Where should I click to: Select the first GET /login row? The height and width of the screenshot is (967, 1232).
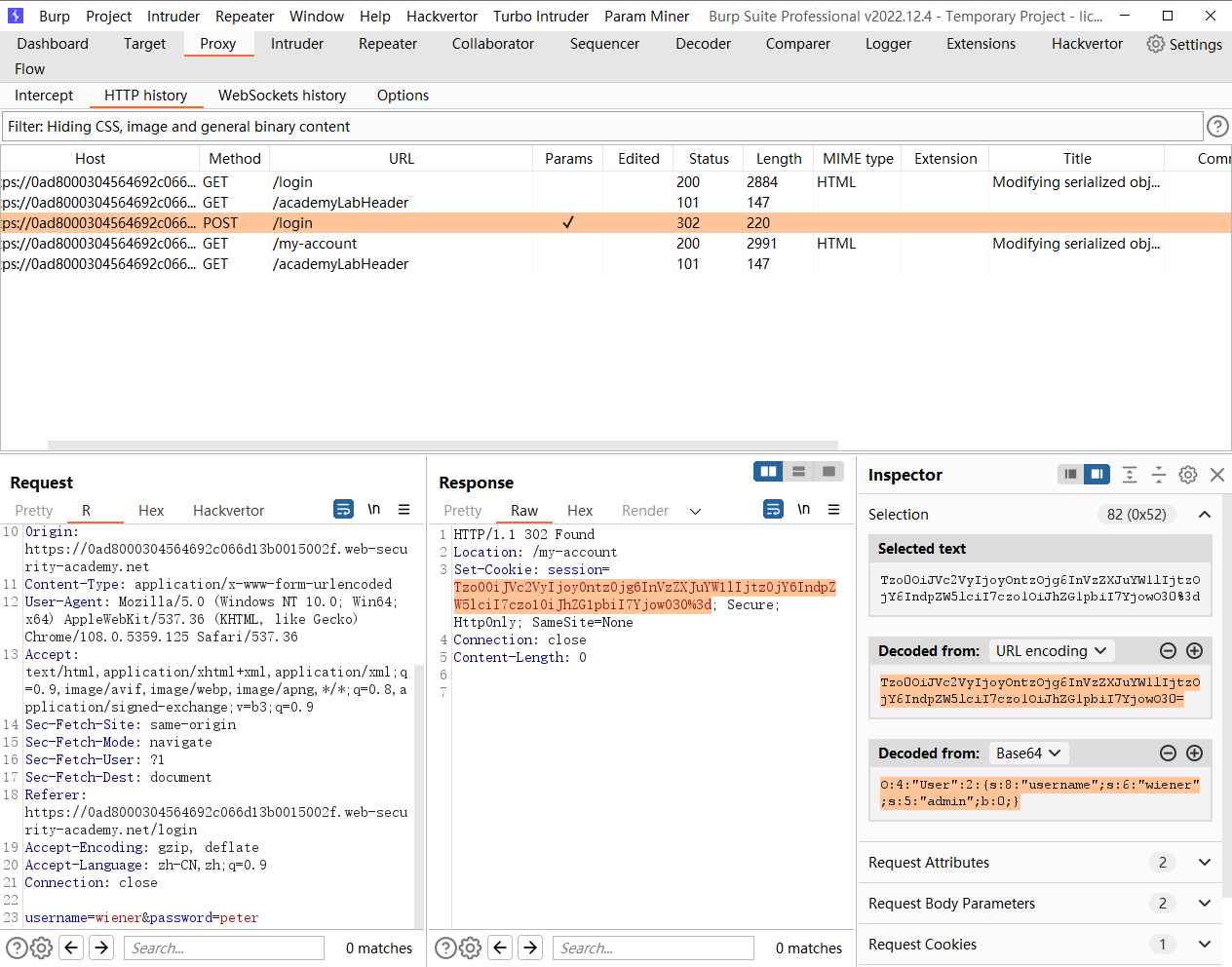pyautogui.click(x=616, y=182)
